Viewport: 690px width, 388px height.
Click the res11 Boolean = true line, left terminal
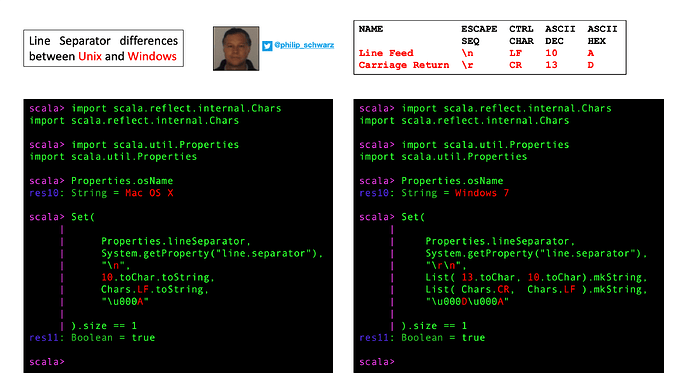point(92,338)
